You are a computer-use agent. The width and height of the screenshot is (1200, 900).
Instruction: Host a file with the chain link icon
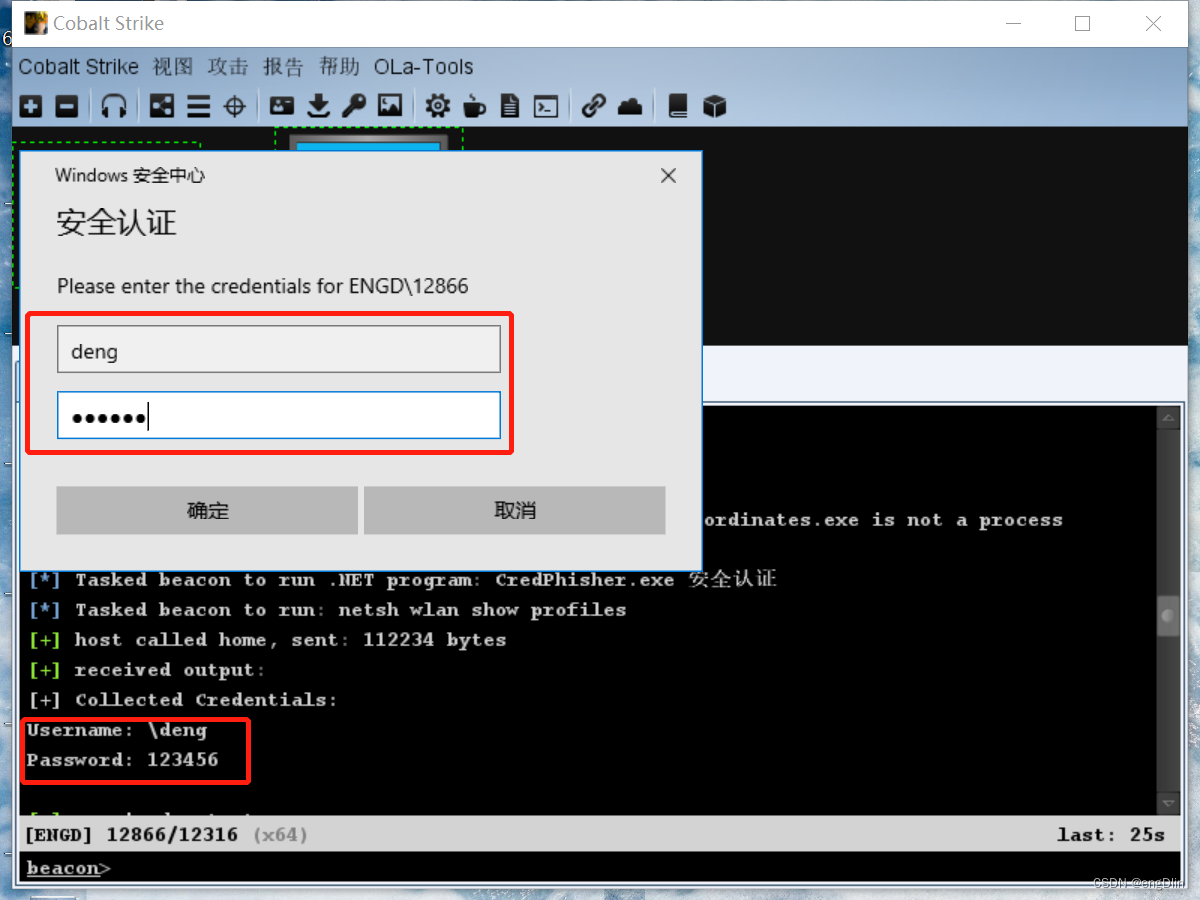pyautogui.click(x=594, y=106)
